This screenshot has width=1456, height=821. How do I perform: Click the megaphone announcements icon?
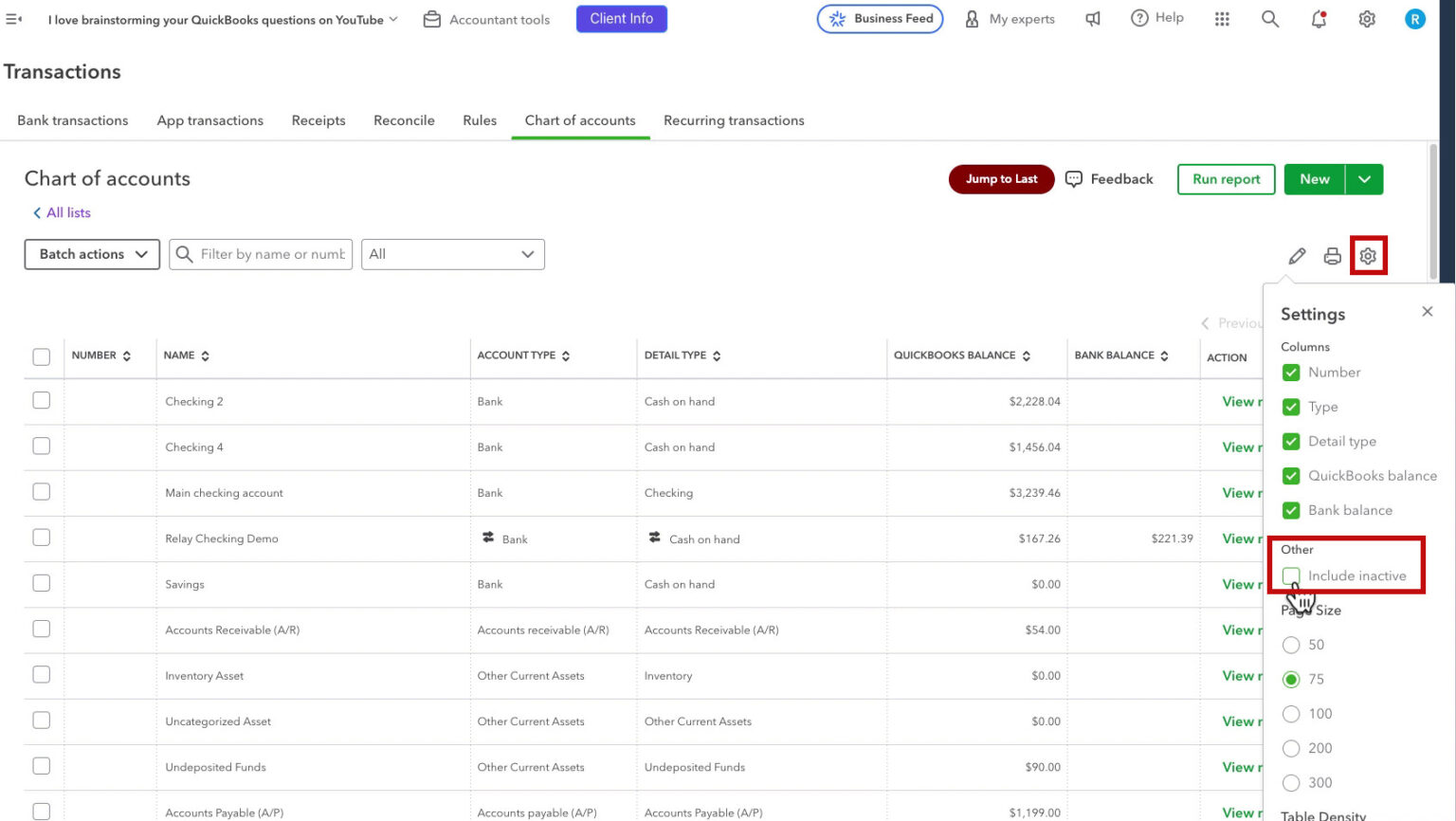coord(1093,19)
